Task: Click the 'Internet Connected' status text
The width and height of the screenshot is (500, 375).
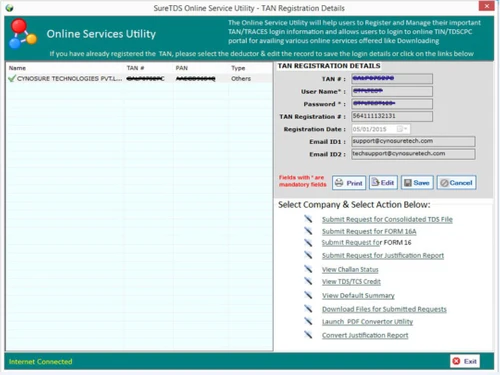Action: pos(40,362)
